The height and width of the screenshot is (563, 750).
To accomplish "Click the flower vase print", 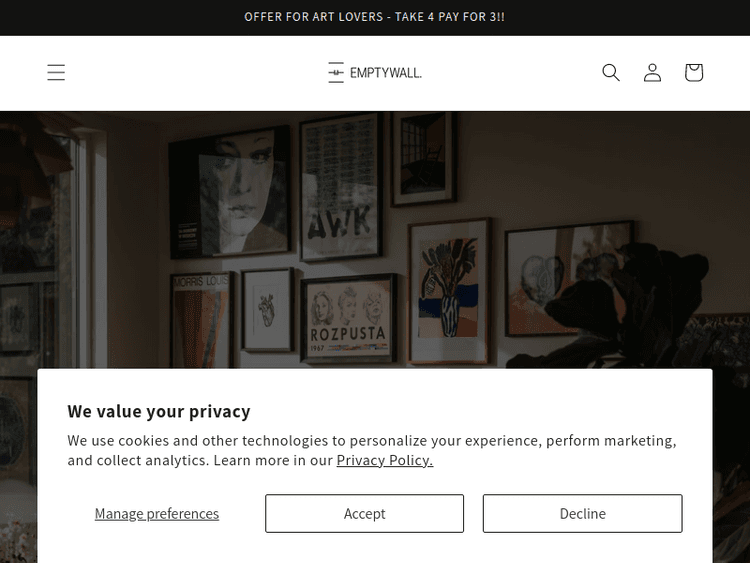I will coord(449,290).
